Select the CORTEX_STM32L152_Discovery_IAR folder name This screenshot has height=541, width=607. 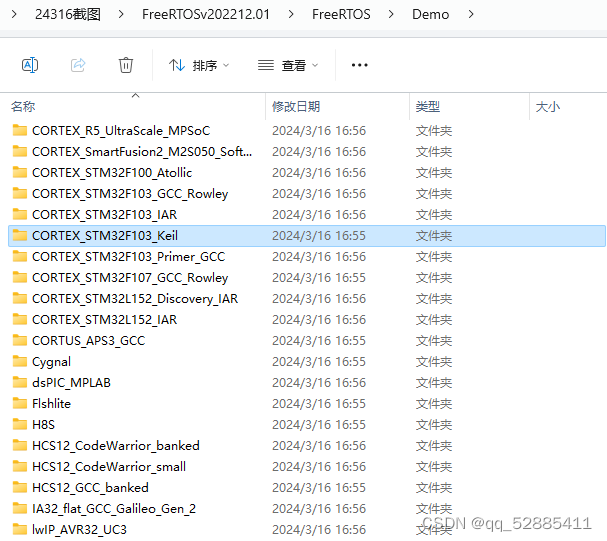pos(135,299)
